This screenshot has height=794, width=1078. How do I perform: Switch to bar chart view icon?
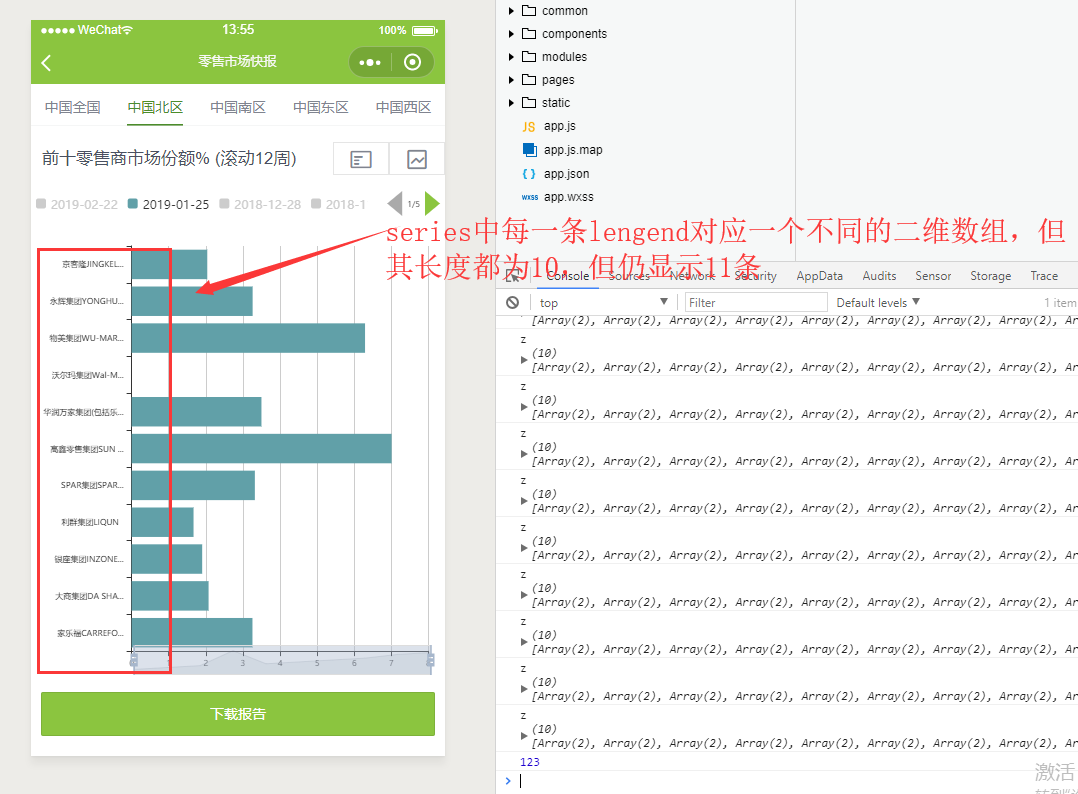pos(361,159)
